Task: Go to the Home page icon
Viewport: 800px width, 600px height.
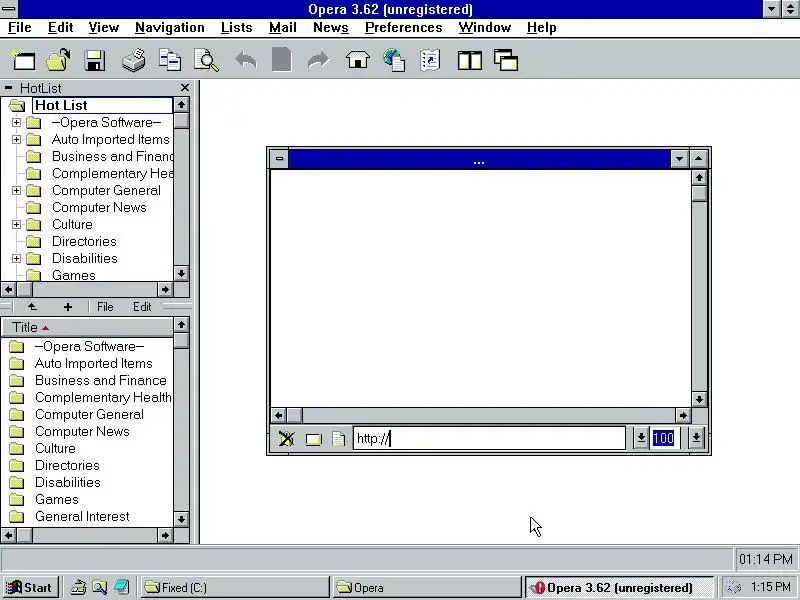Action: [358, 60]
